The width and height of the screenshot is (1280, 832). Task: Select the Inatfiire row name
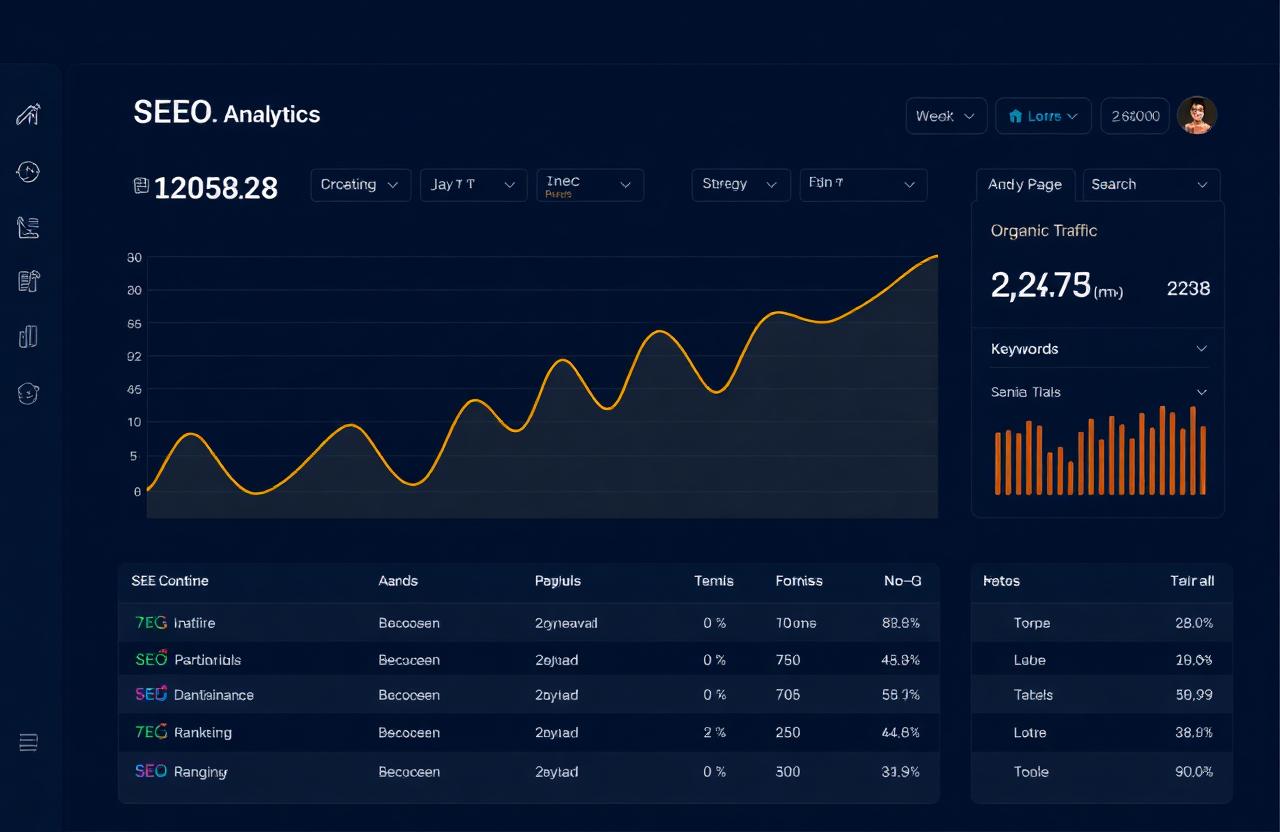(x=194, y=623)
